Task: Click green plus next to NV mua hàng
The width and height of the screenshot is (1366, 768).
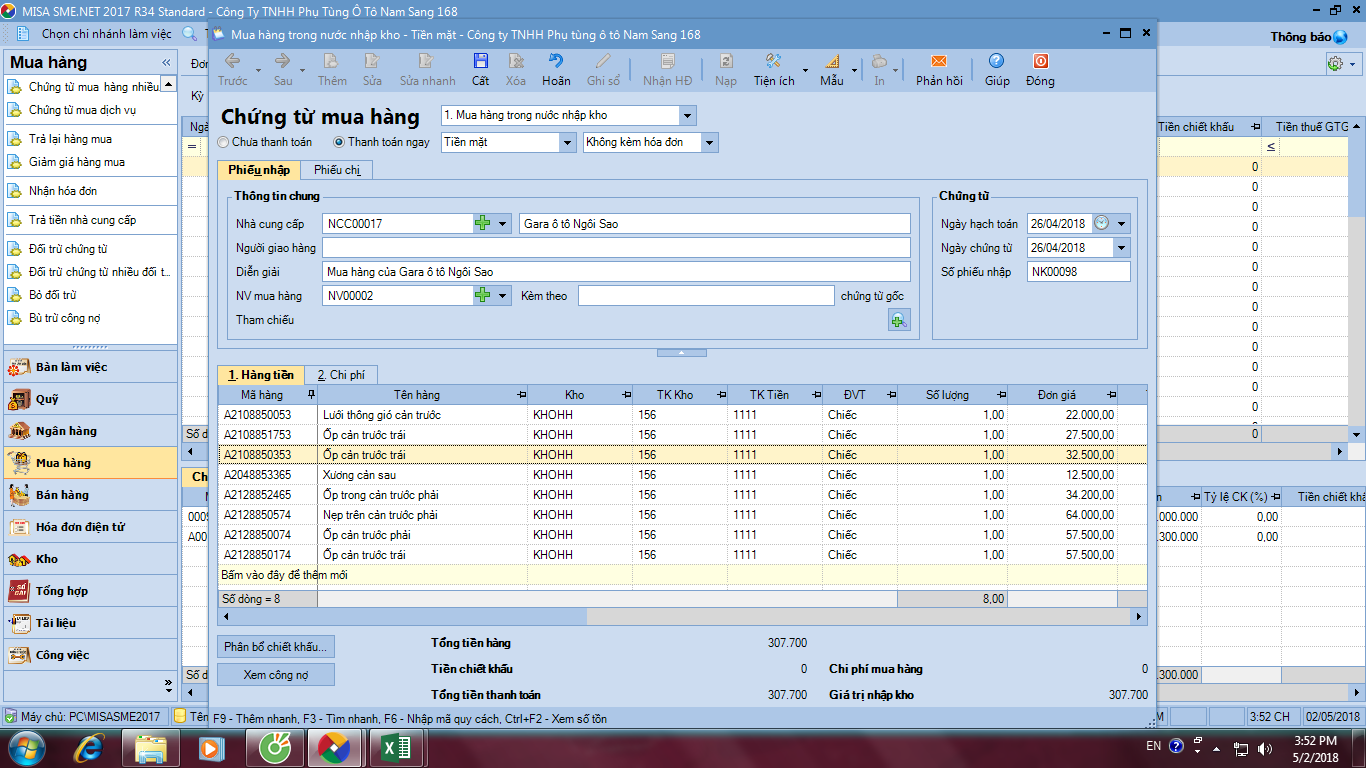Action: click(483, 296)
